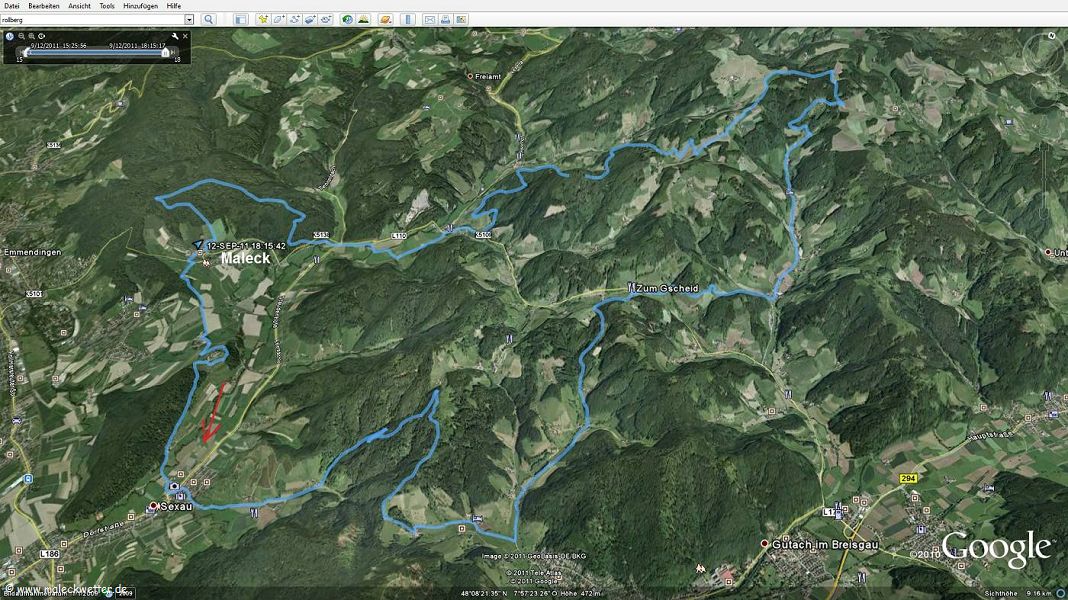Select the ruler measuring tool
Screen dimensions: 1068x600
(406, 19)
